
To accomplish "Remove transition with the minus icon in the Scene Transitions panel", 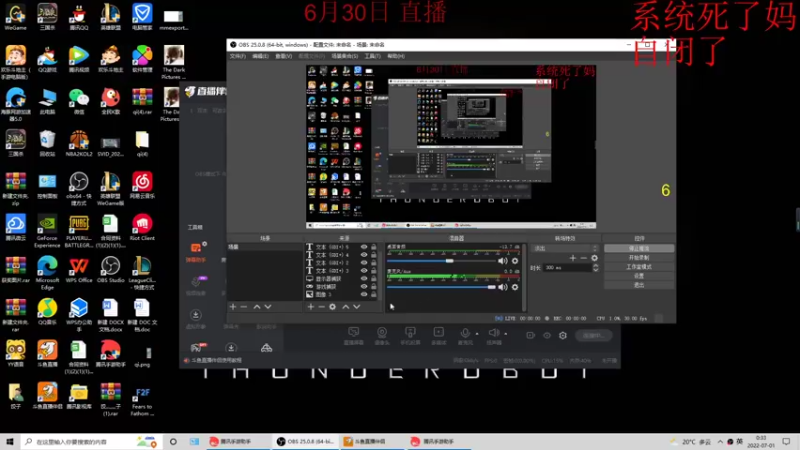I will (x=584, y=258).
